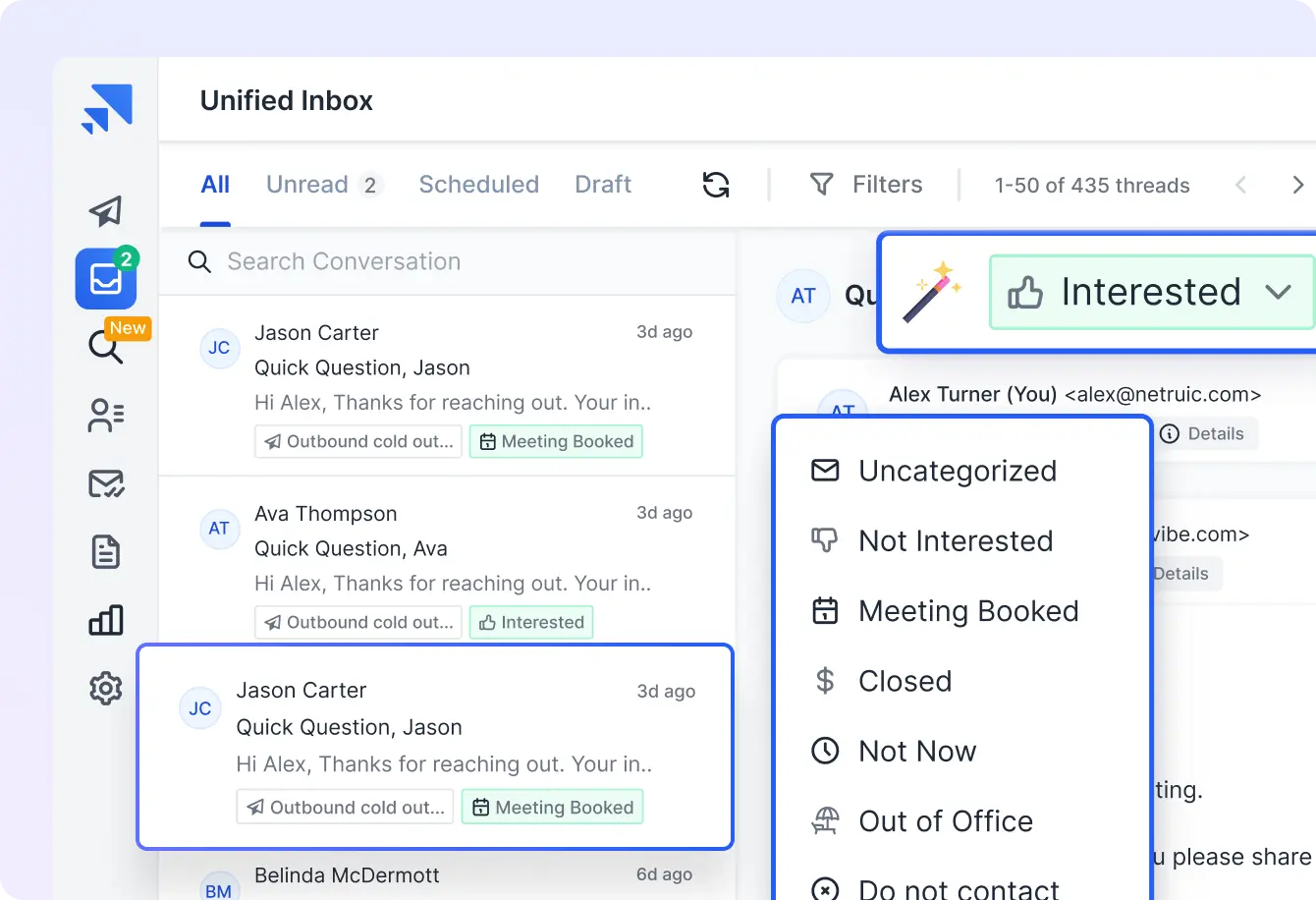This screenshot has height=900, width=1316.
Task: Open the Scheduled tab
Action: pos(479,184)
